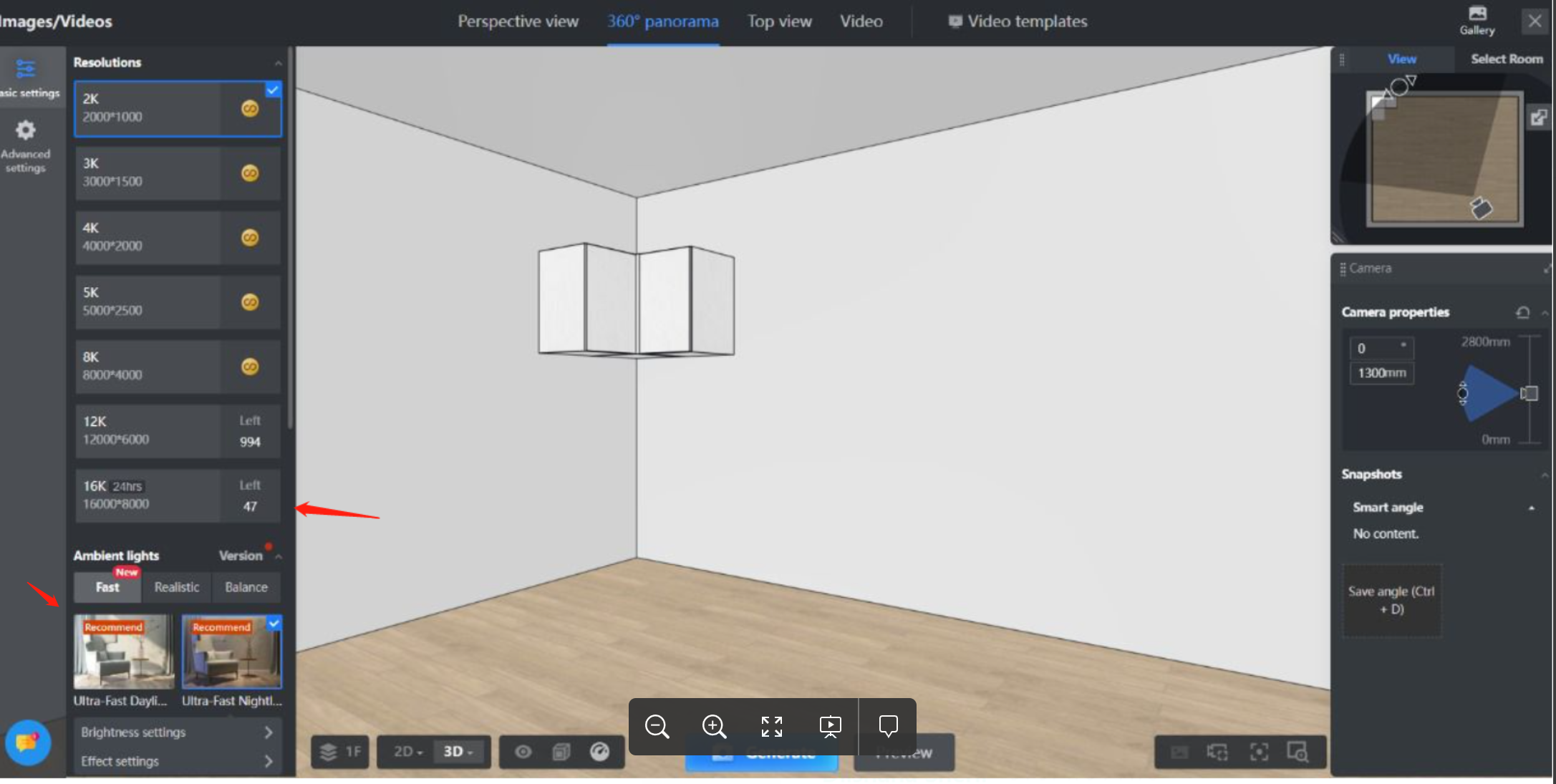Click the zoom out magnifier icon
1556x784 pixels.
[656, 727]
